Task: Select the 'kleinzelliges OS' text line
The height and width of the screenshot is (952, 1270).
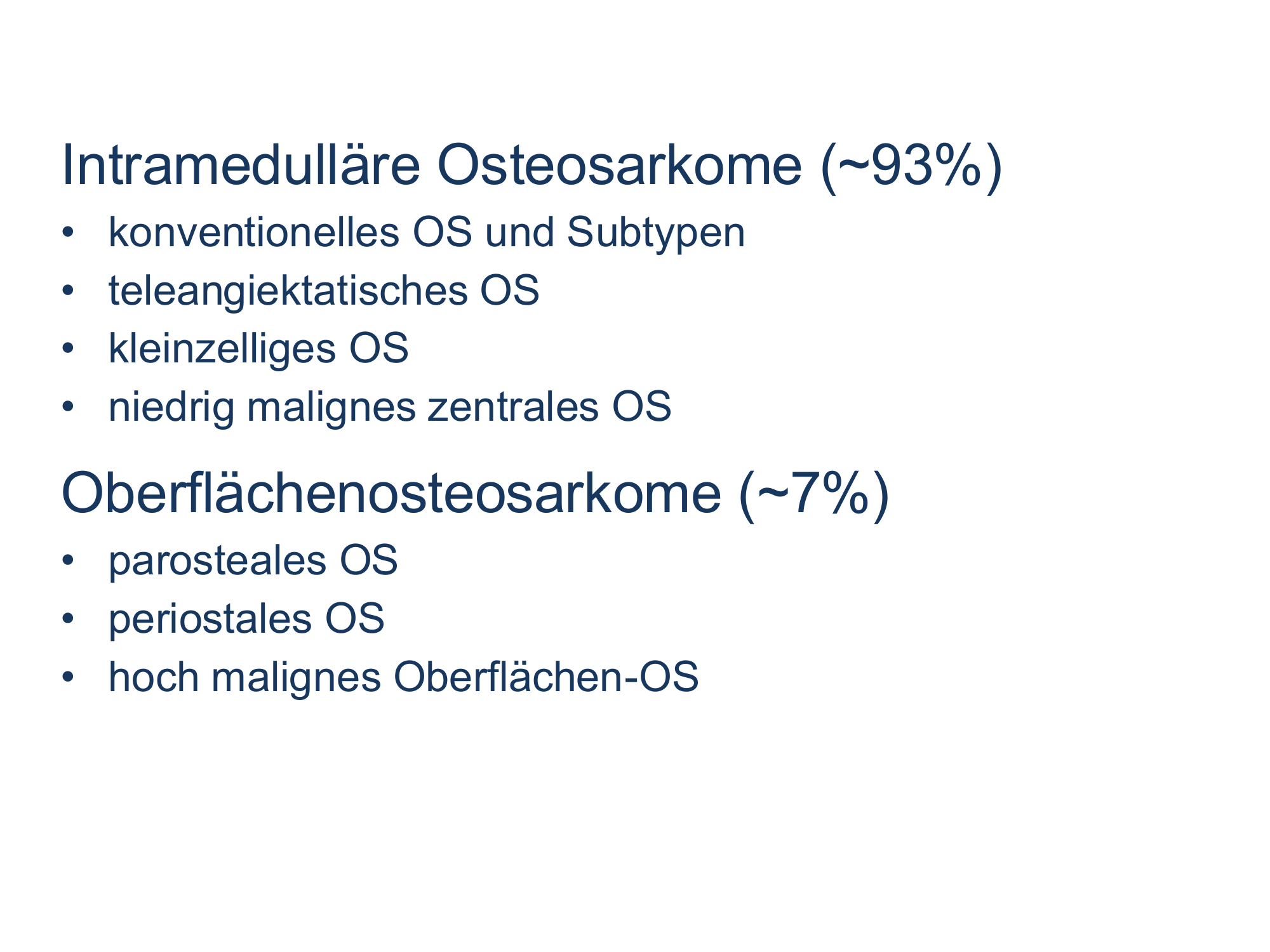Action: coord(258,349)
